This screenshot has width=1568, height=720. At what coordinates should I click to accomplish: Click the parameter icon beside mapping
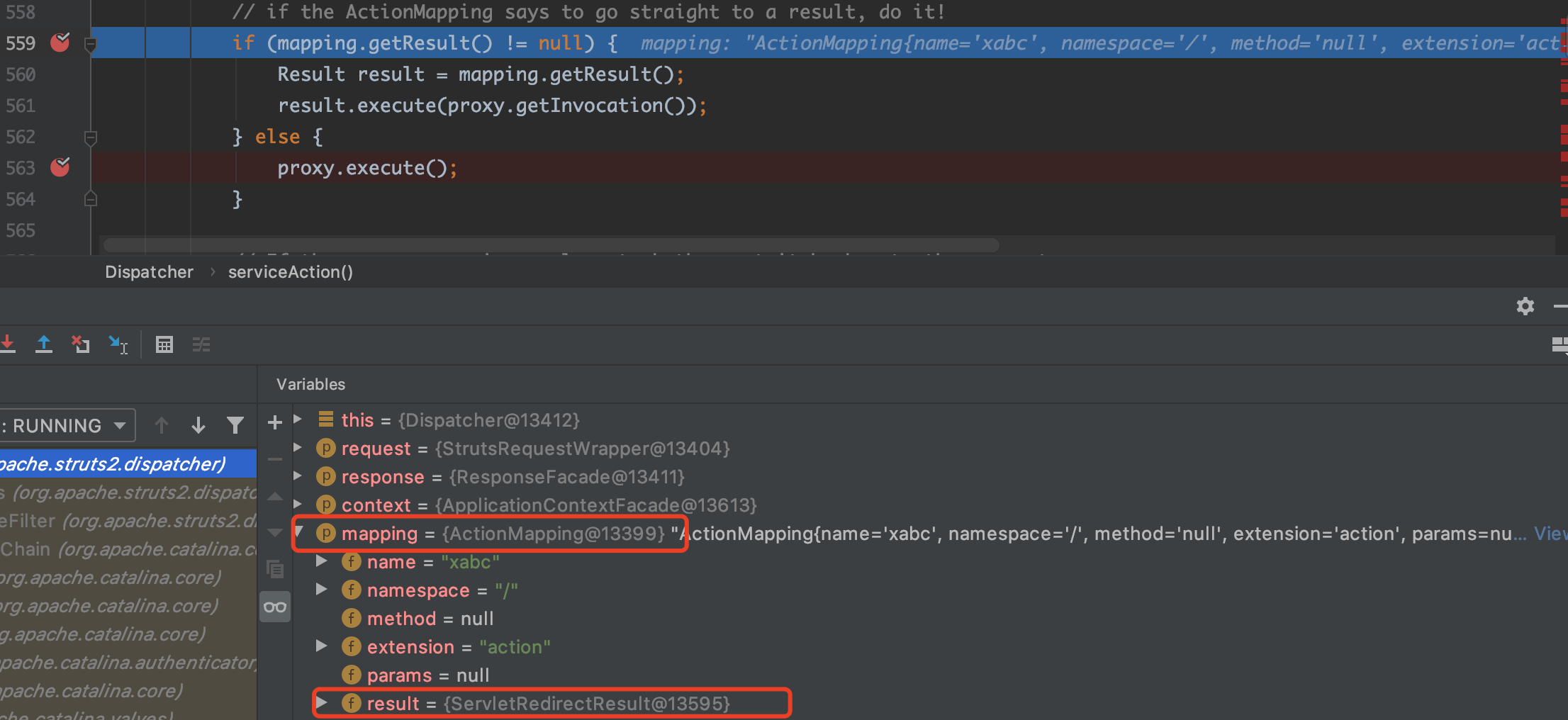pos(326,533)
